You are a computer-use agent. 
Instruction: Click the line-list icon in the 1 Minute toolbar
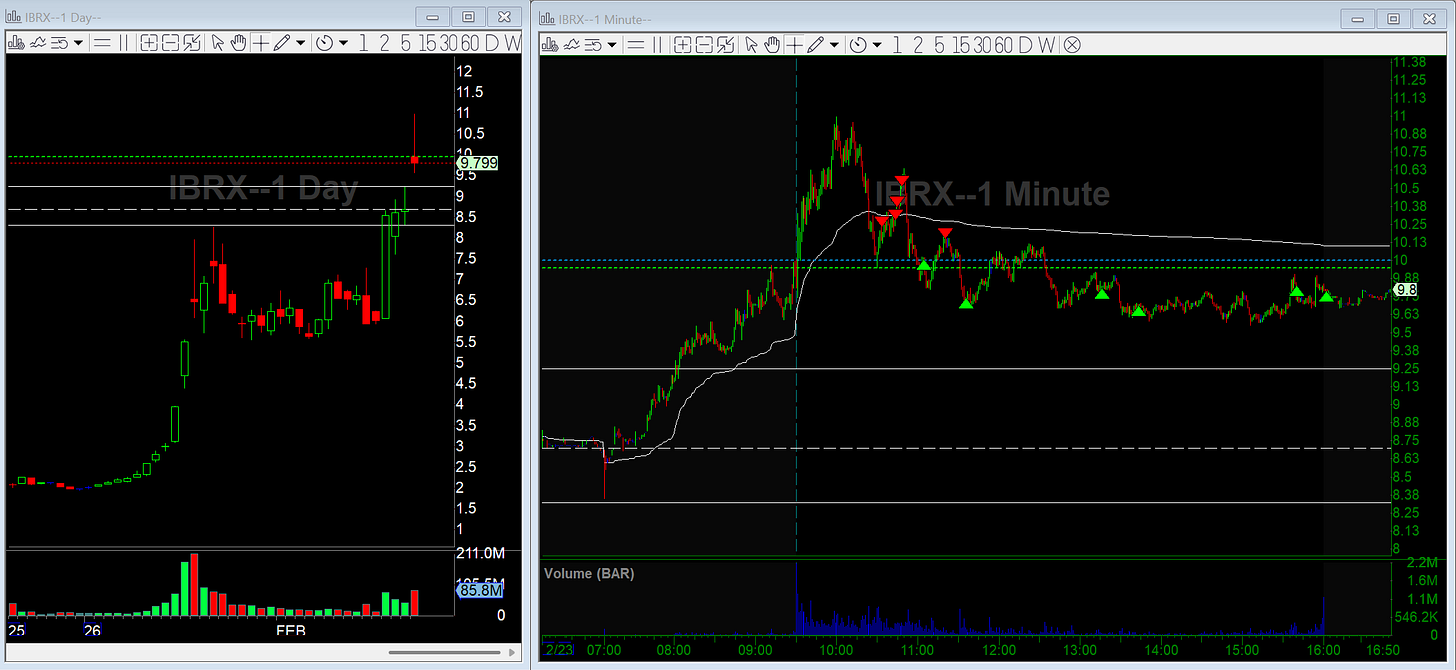(x=593, y=45)
